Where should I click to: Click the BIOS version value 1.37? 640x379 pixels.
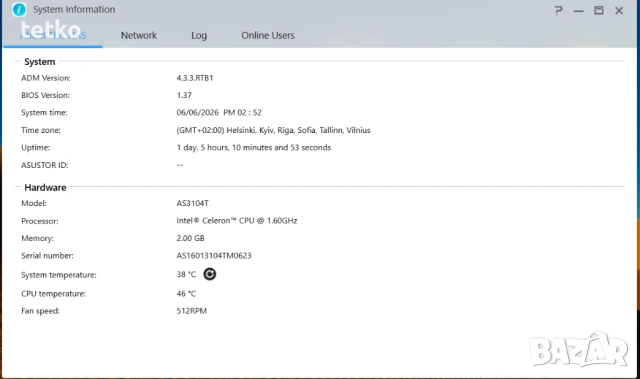184,95
